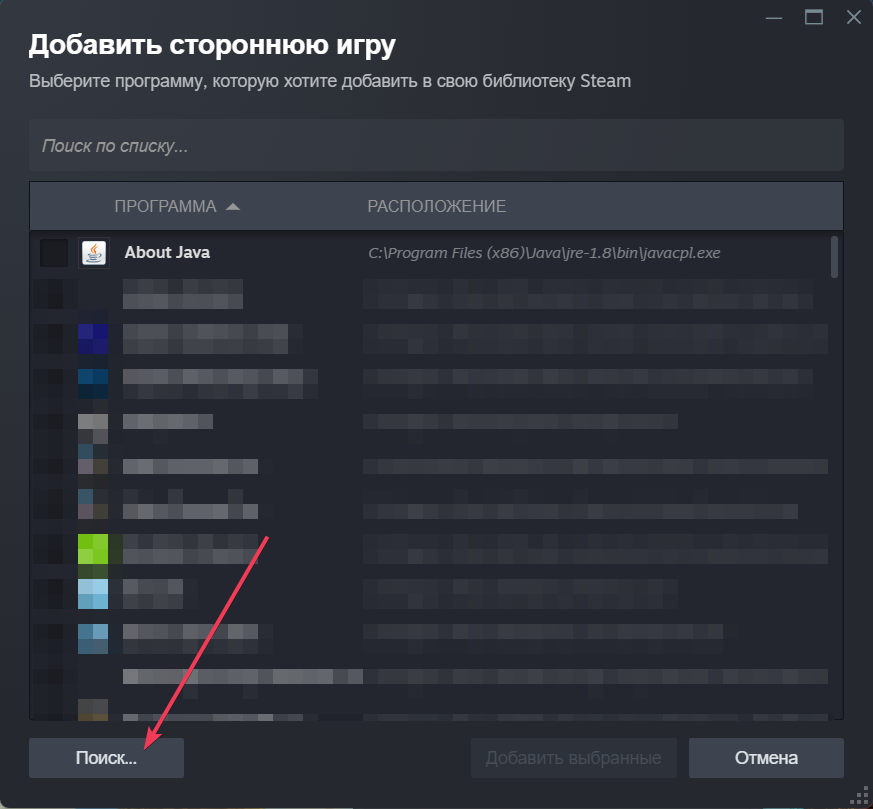Tick the checkbox for About Java

coord(54,253)
